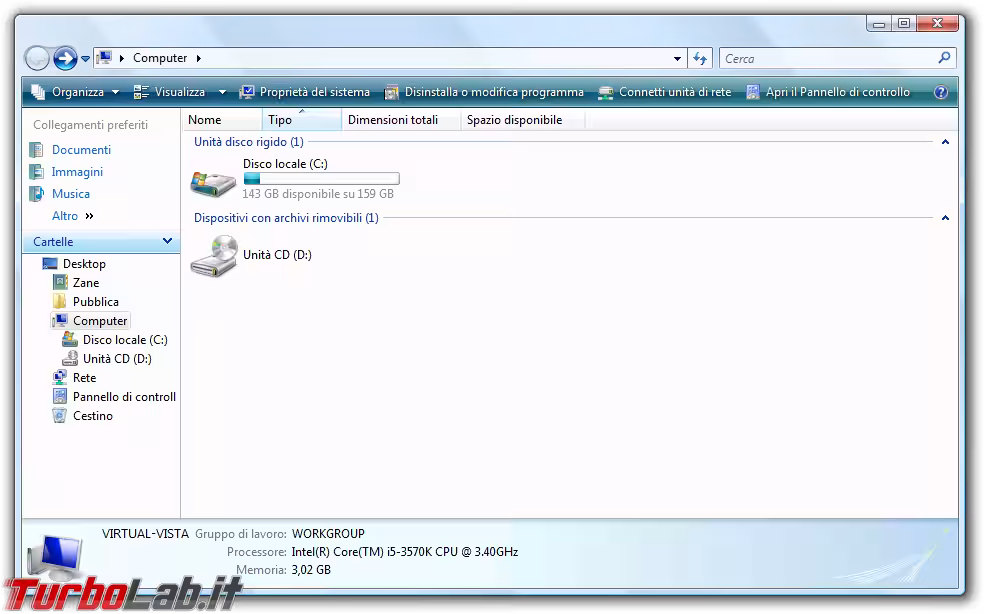The height and width of the screenshot is (614, 984).
Task: Select Disco locale (C:) in tree
Action: click(x=125, y=340)
